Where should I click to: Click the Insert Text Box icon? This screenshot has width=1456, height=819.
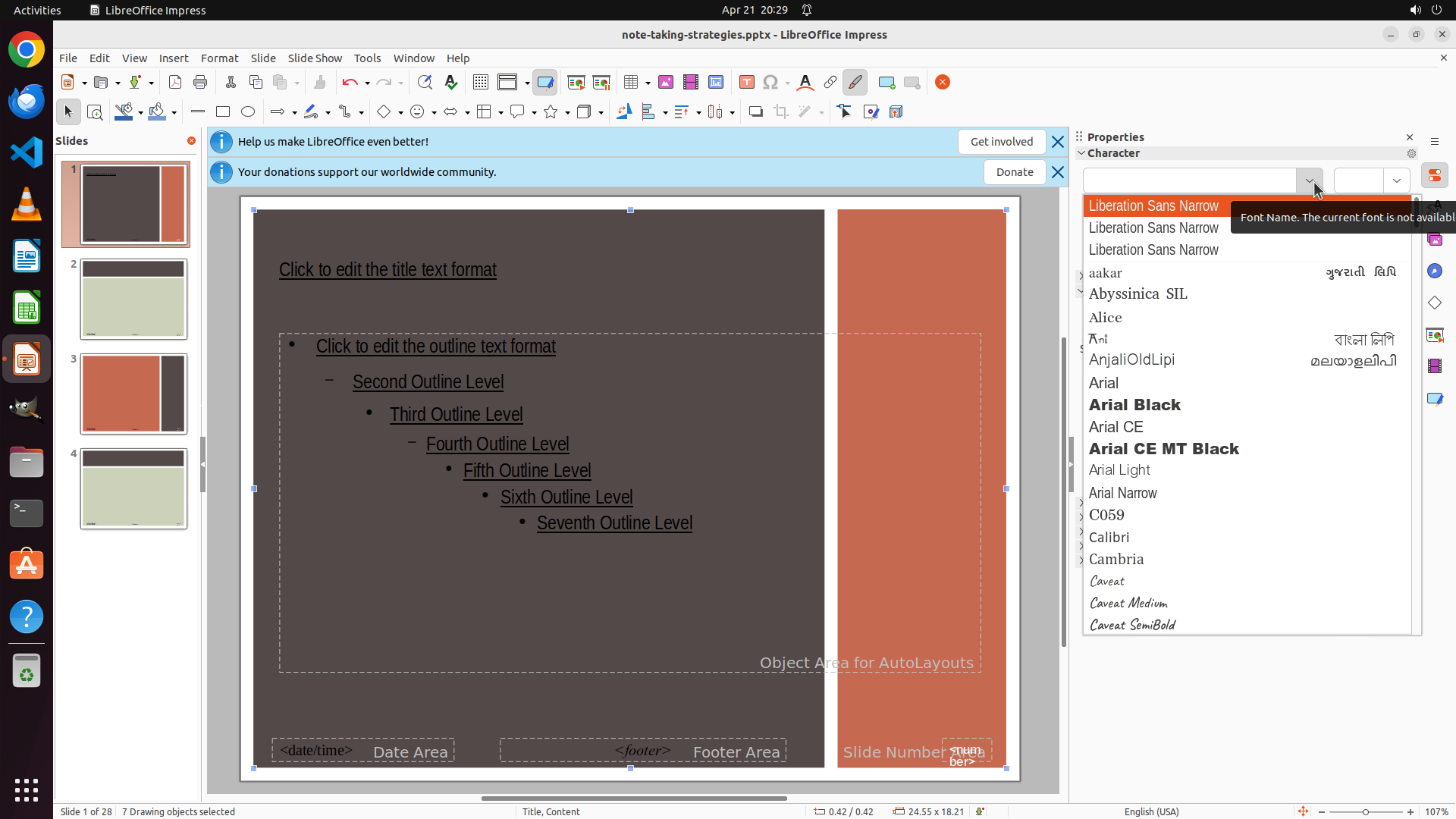click(746, 83)
